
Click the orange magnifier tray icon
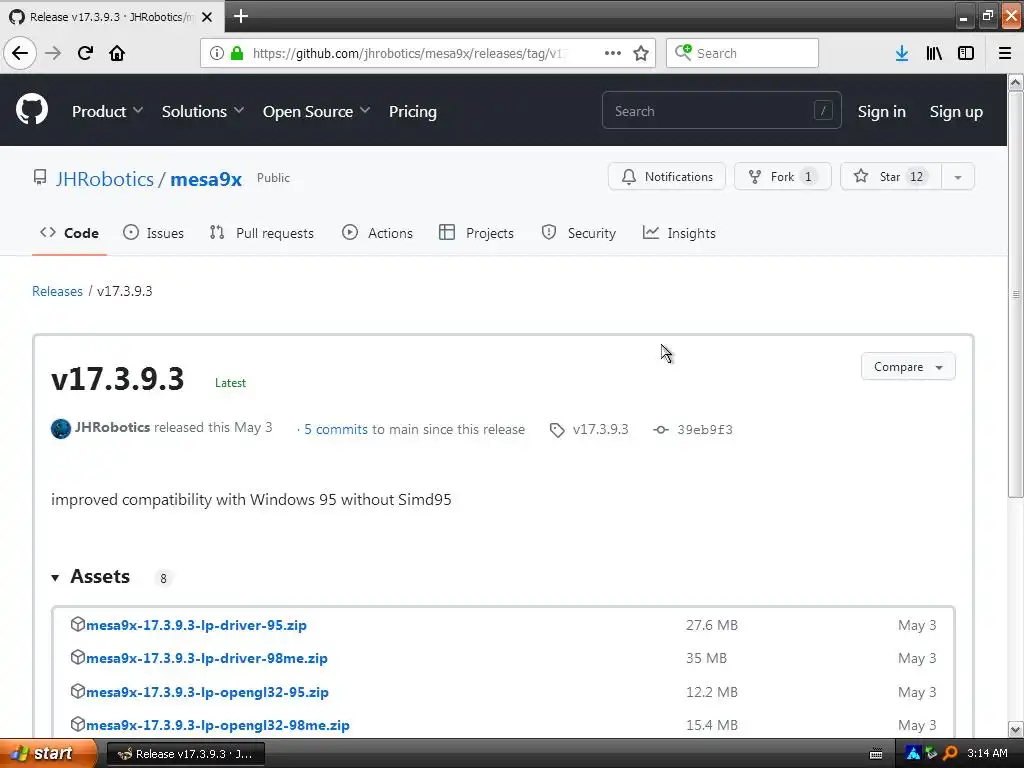point(950,754)
